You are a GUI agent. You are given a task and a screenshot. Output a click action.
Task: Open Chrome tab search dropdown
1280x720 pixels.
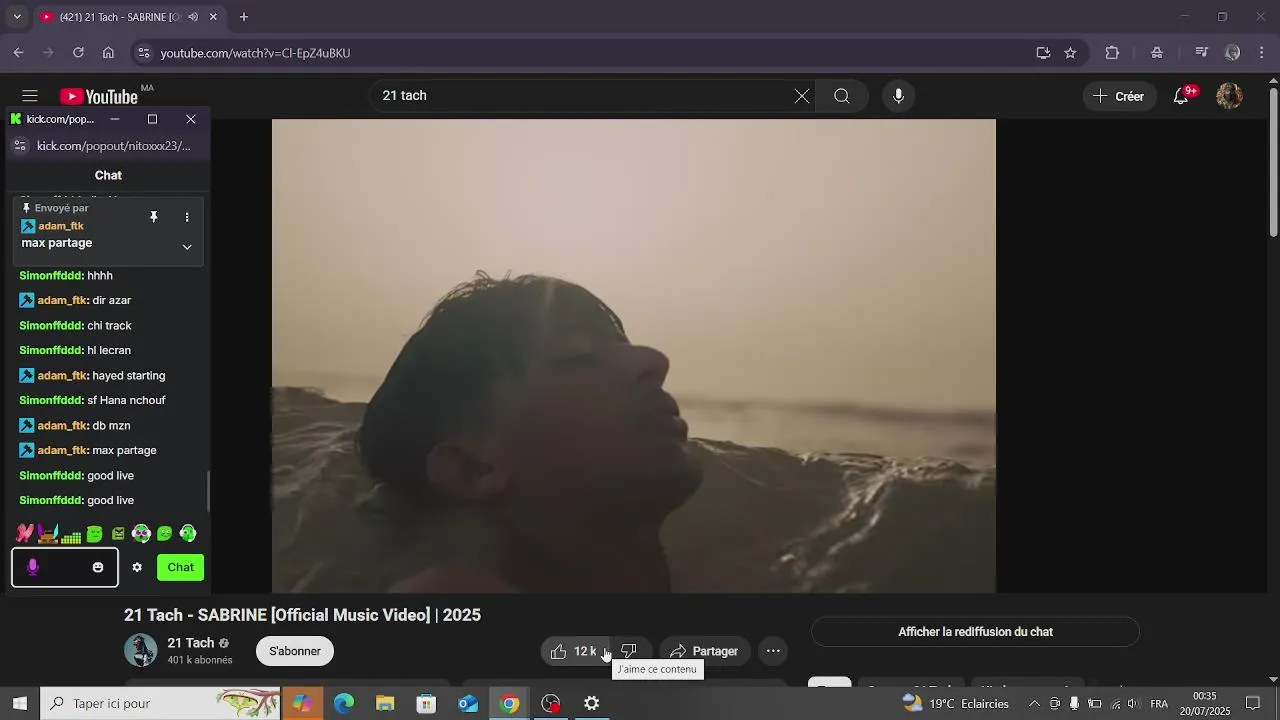[16, 17]
